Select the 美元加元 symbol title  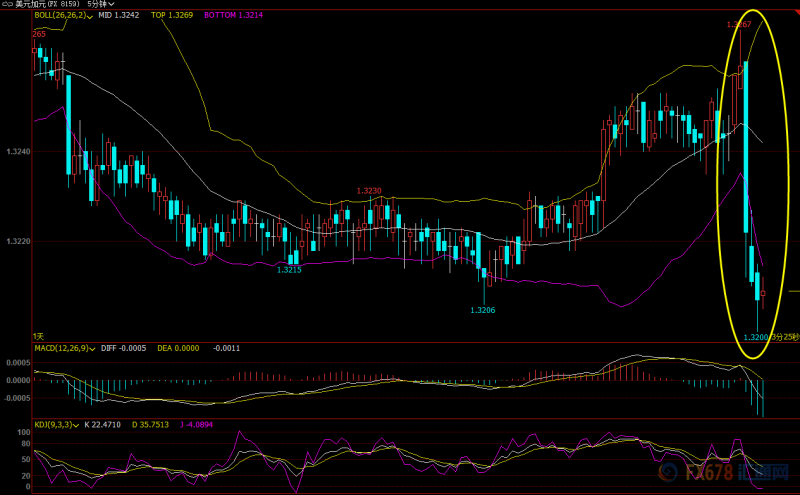point(30,4)
